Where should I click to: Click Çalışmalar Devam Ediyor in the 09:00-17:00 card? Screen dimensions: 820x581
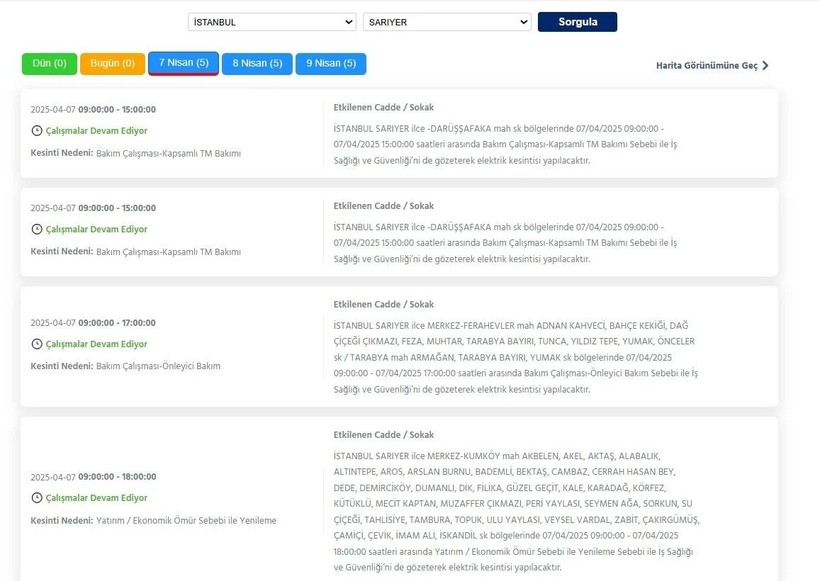(x=96, y=345)
